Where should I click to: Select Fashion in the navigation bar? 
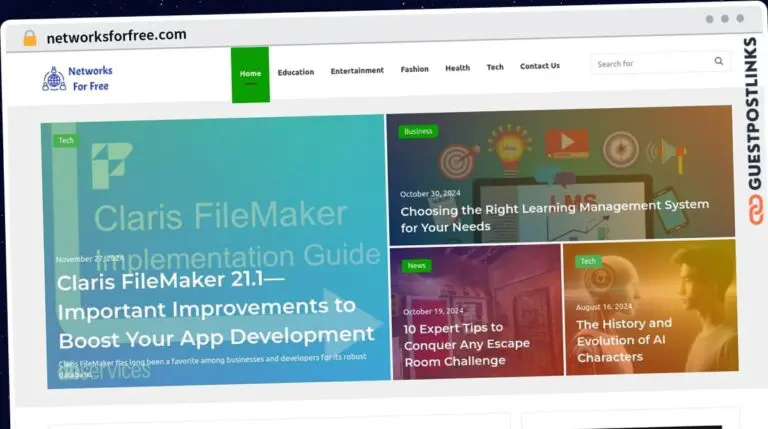coord(414,70)
